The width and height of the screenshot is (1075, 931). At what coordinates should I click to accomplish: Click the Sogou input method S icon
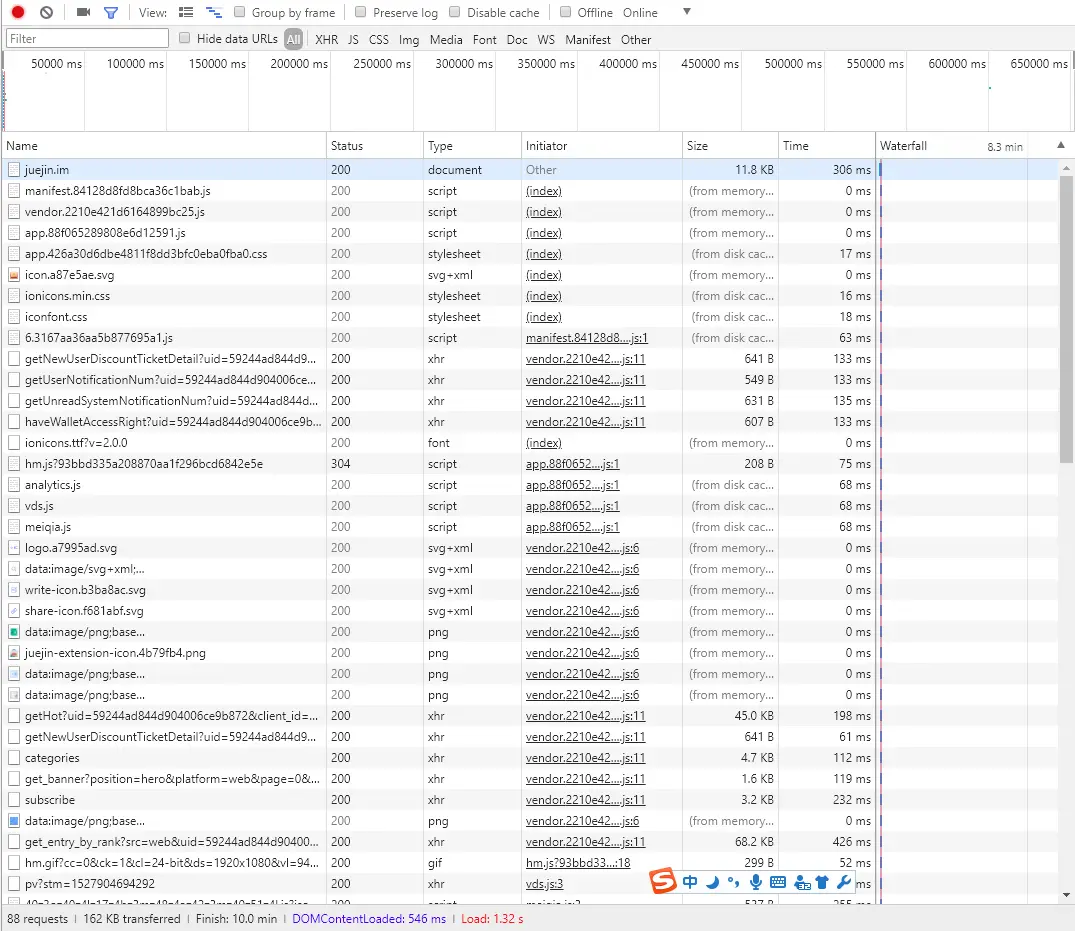663,881
